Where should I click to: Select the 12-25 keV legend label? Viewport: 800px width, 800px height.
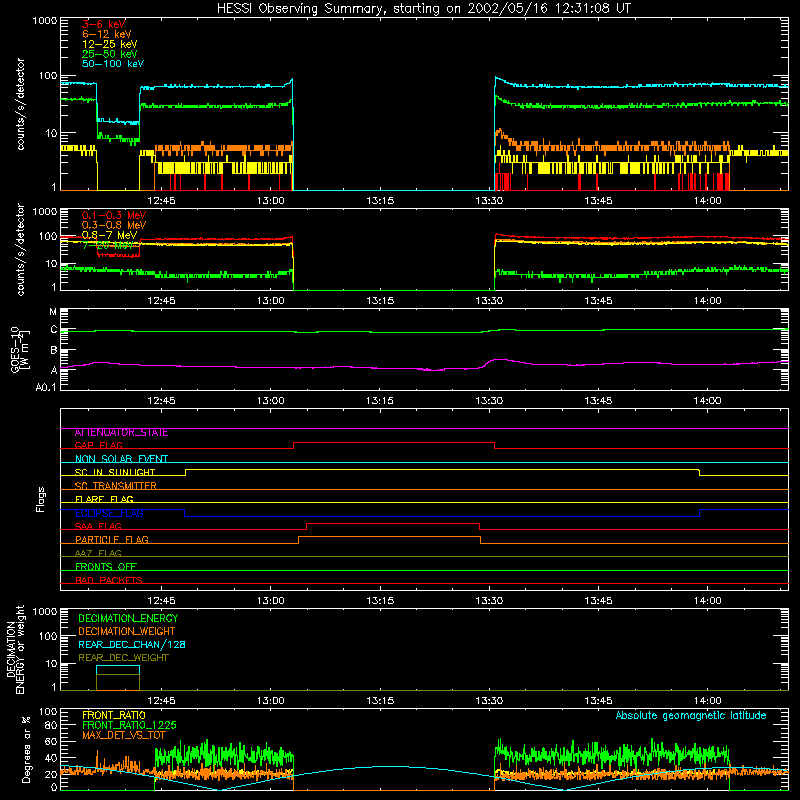[x=110, y=44]
